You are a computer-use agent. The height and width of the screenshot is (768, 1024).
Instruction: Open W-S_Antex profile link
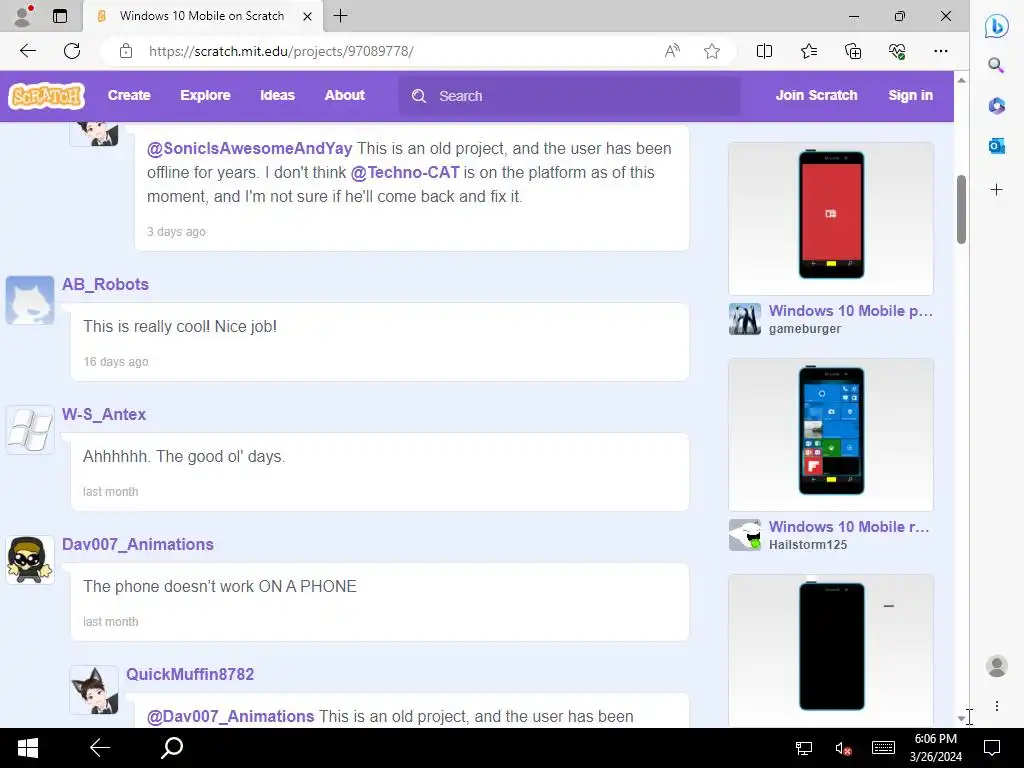pos(104,414)
